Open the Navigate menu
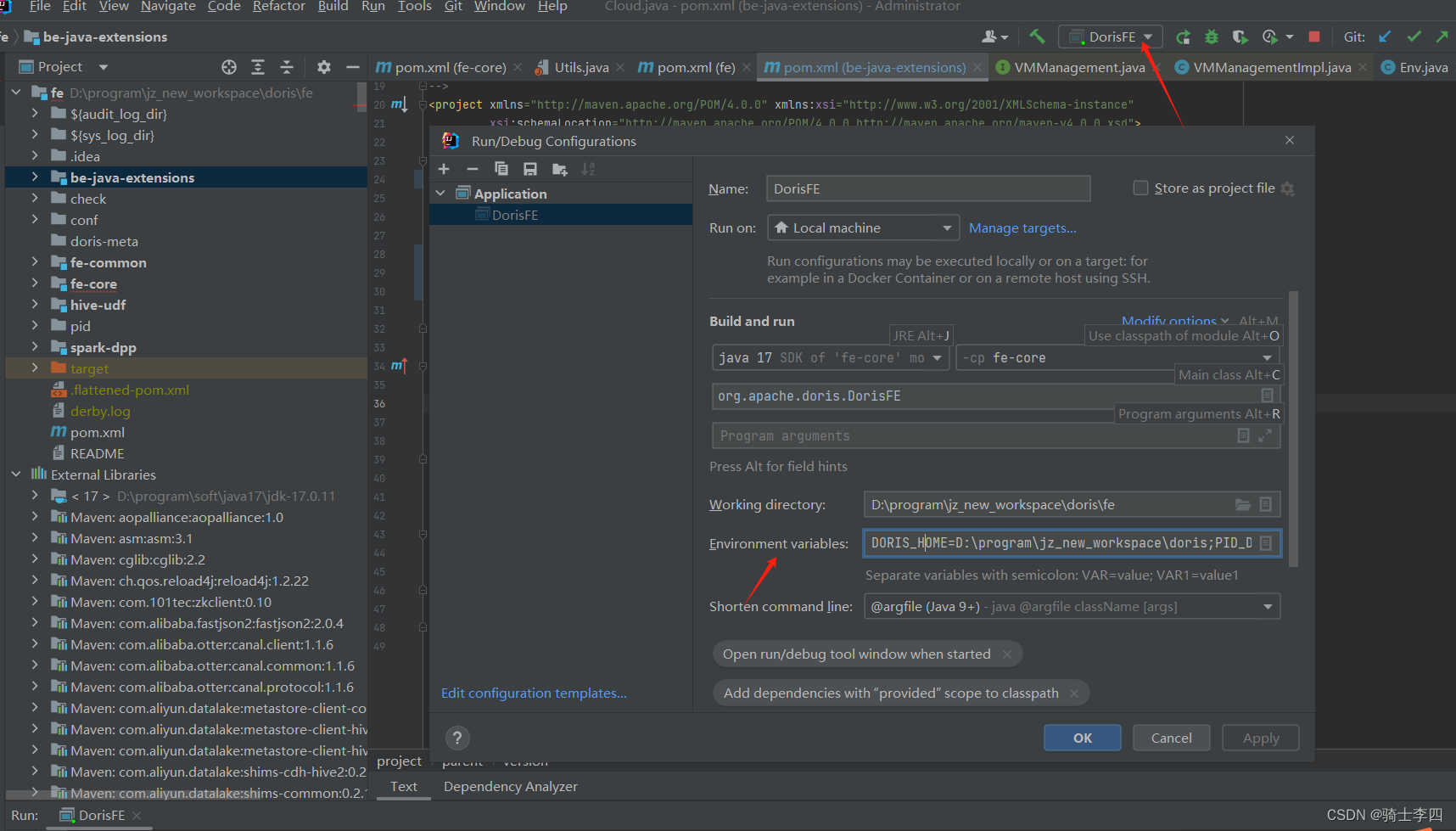The width and height of the screenshot is (1456, 831). [x=168, y=7]
